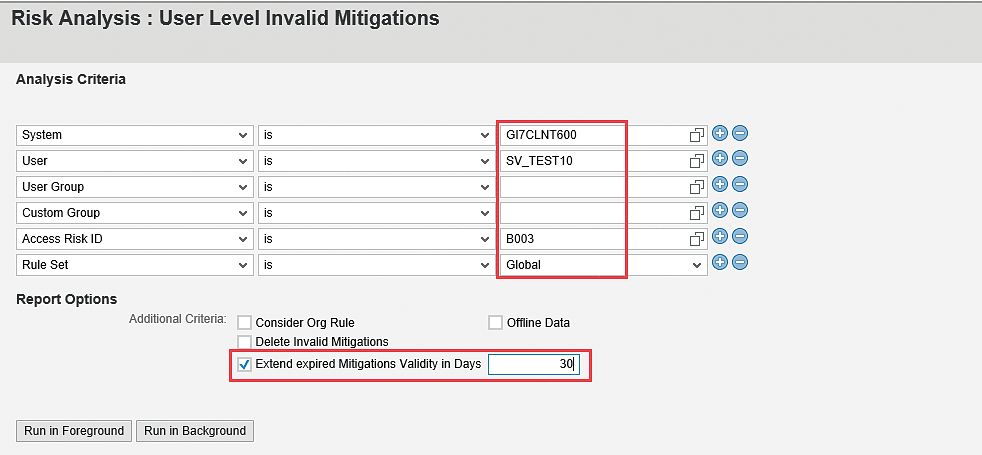Uncheck Extend expired Mitigations Validity checkbox

244,364
